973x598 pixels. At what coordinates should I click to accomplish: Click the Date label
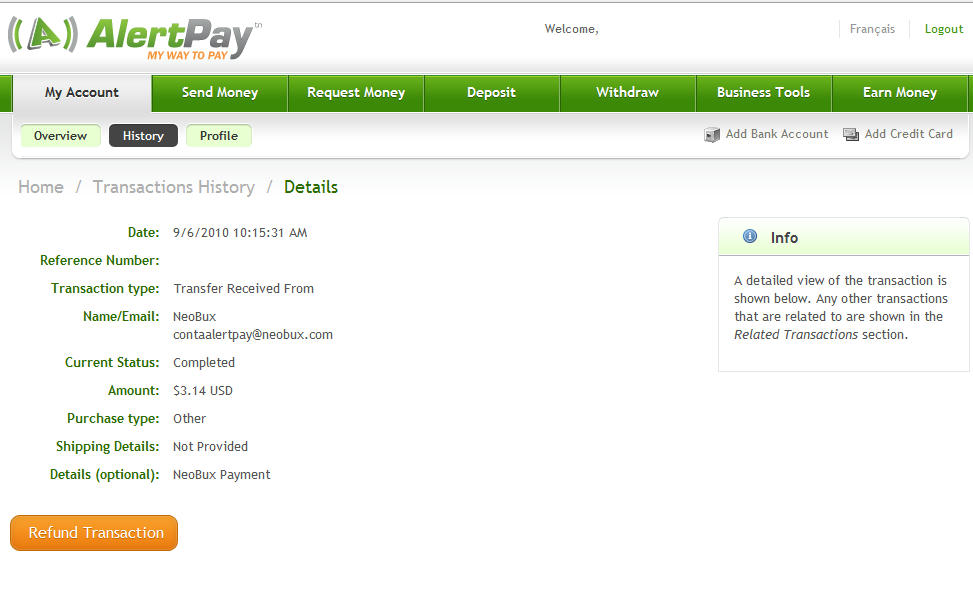point(143,233)
